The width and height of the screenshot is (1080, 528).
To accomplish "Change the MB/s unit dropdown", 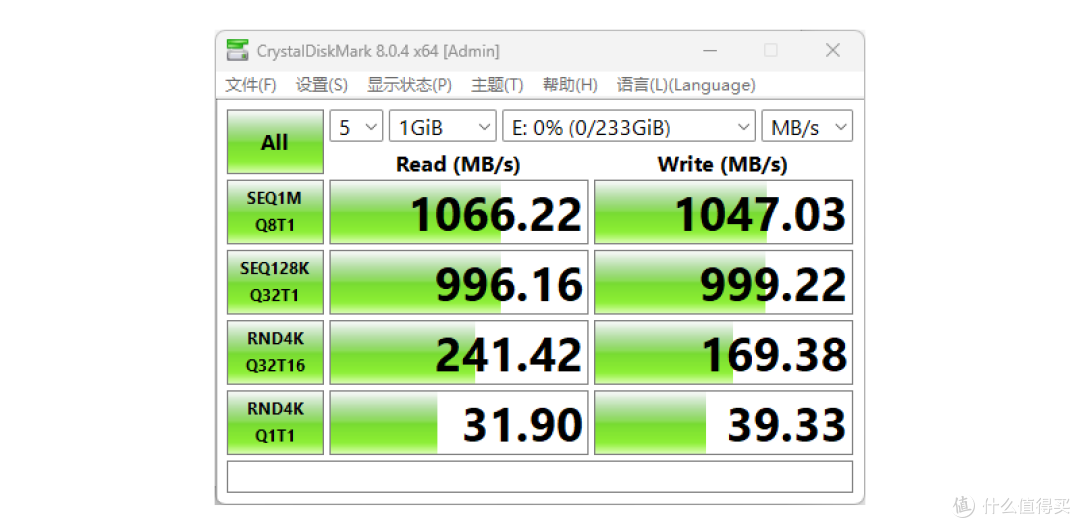I will [x=807, y=127].
